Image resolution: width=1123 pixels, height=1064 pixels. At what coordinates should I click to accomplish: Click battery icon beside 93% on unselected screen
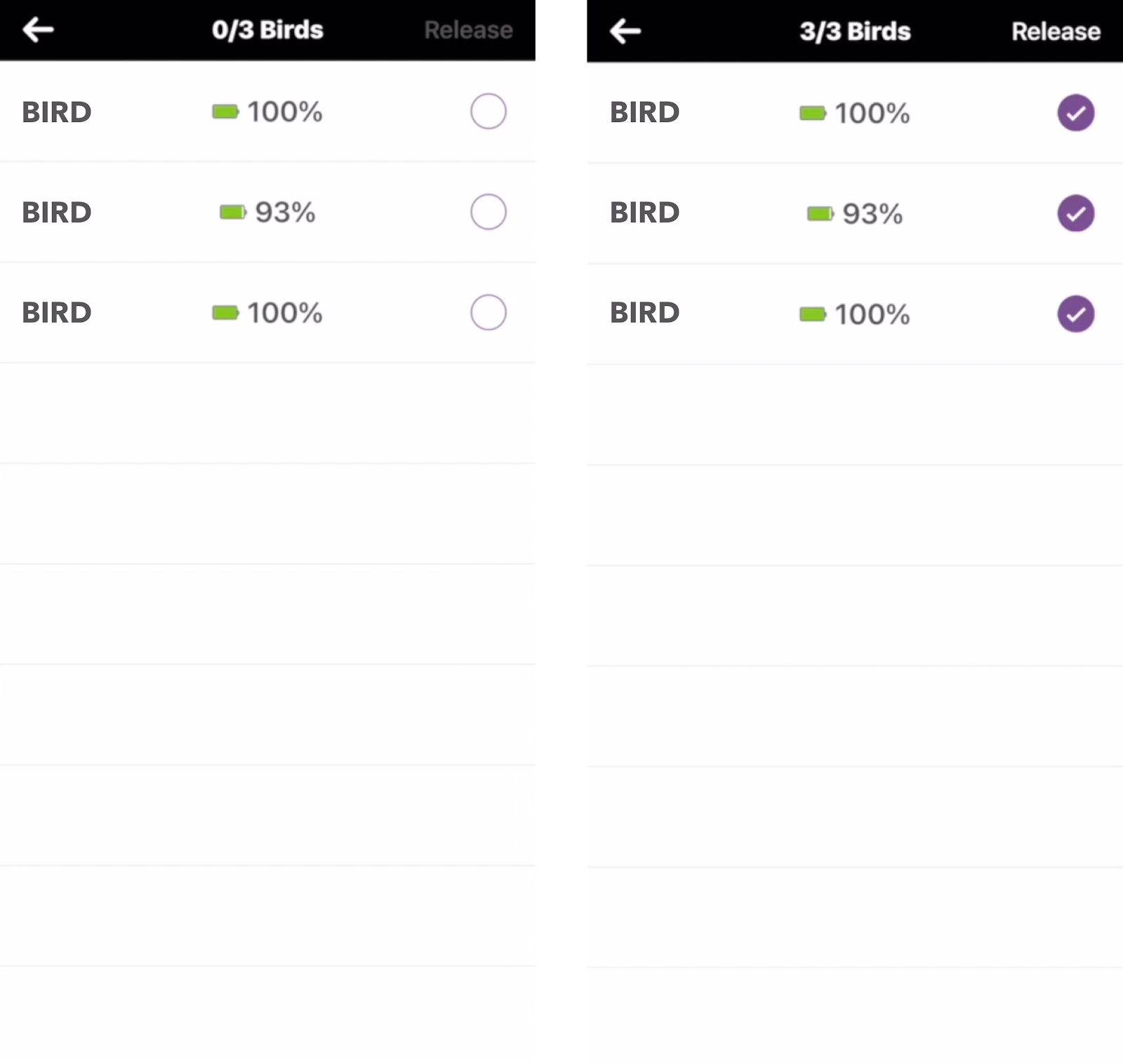[232, 212]
